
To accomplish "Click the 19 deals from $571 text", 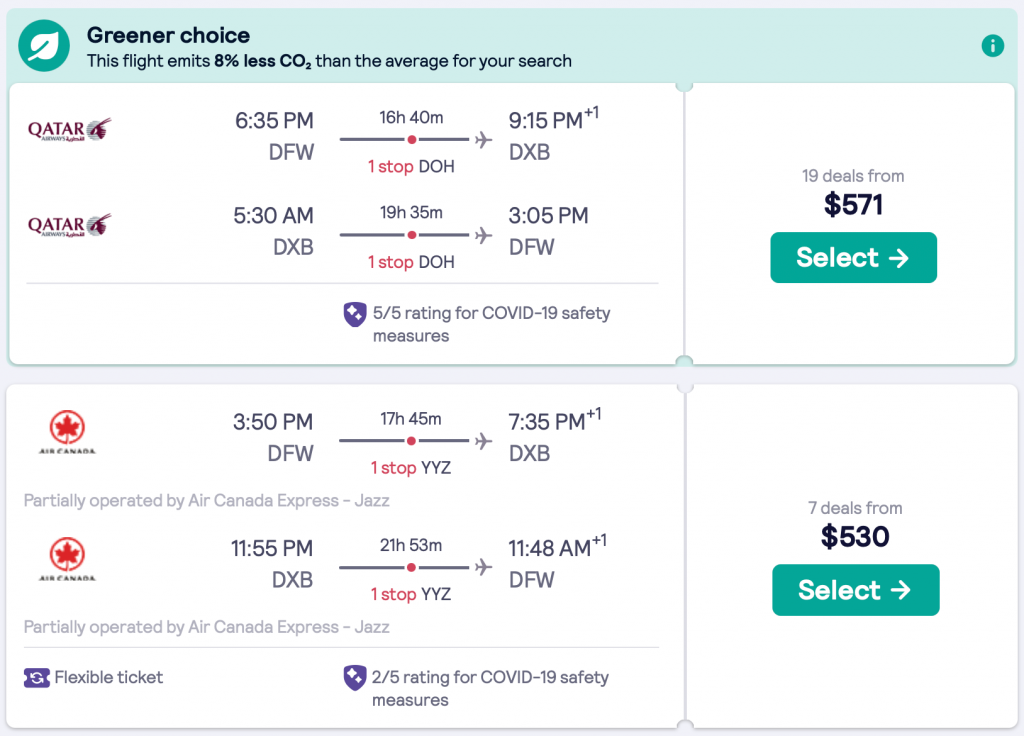I will click(853, 190).
